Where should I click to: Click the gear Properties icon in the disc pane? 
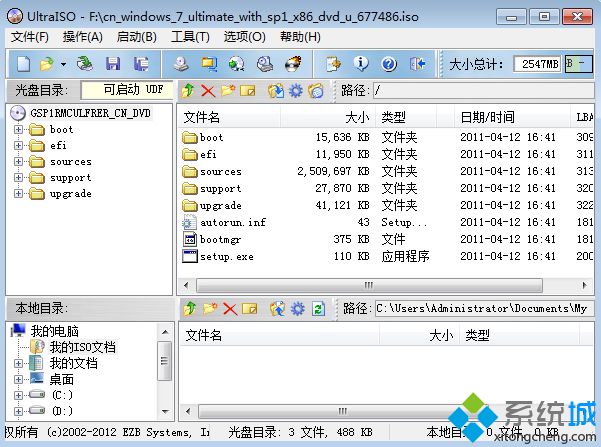[296, 91]
